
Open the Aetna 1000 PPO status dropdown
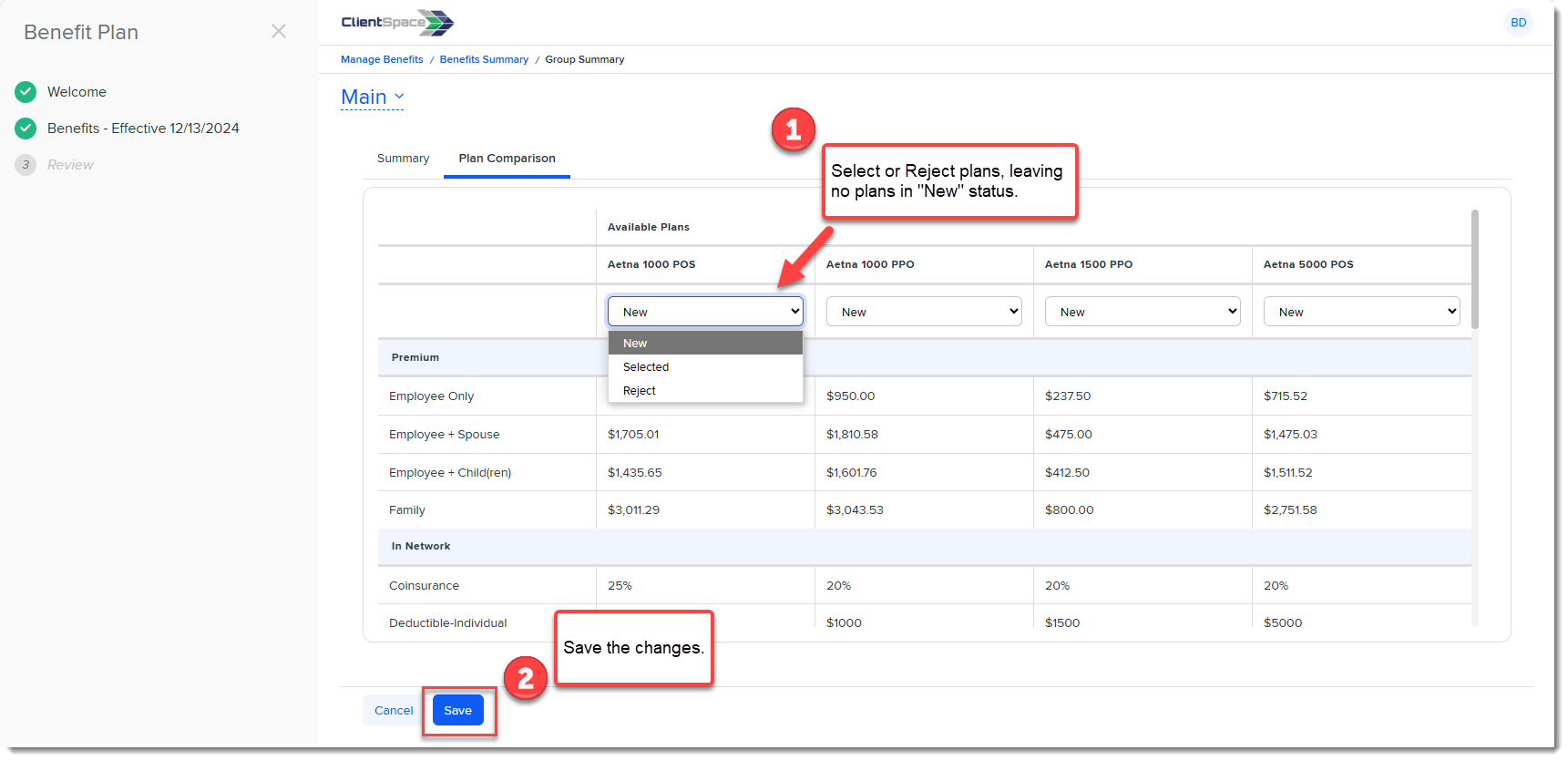pyautogui.click(x=924, y=312)
